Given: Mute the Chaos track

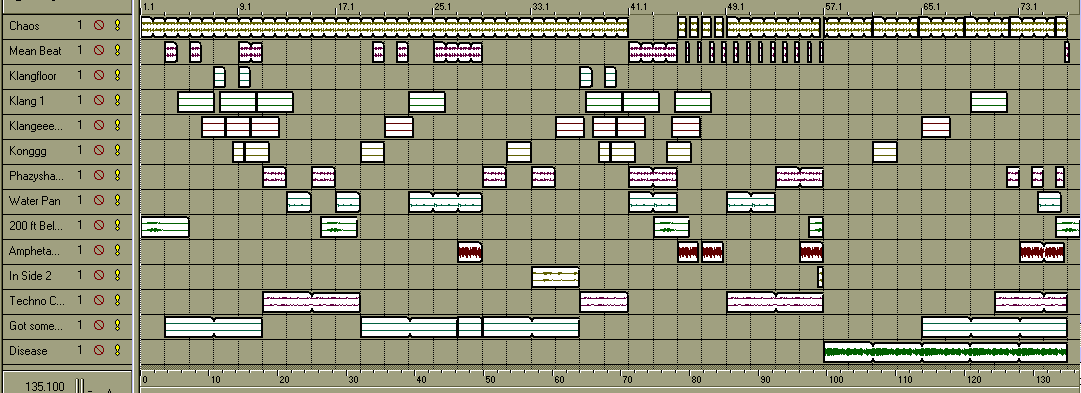Looking at the screenshot, I should click(x=99, y=26).
